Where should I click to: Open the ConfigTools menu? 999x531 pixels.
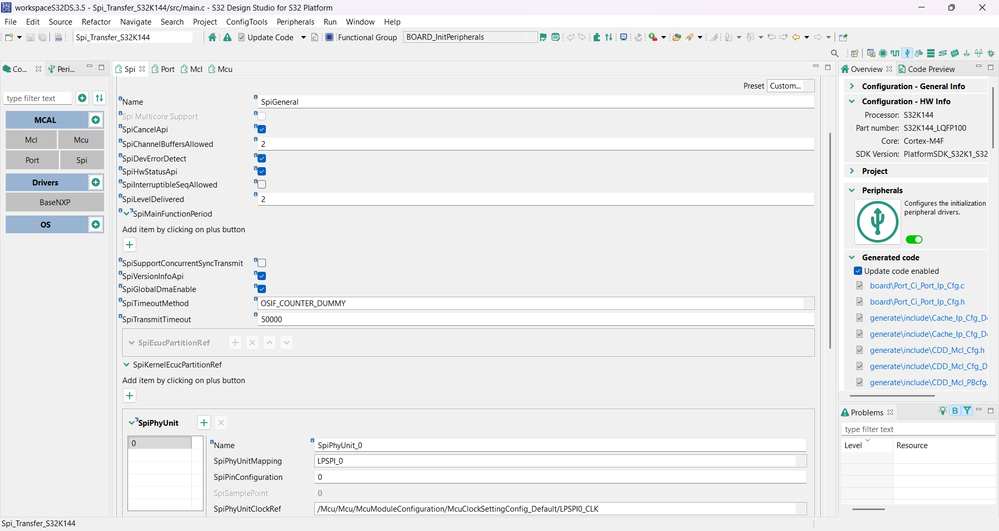point(247,22)
